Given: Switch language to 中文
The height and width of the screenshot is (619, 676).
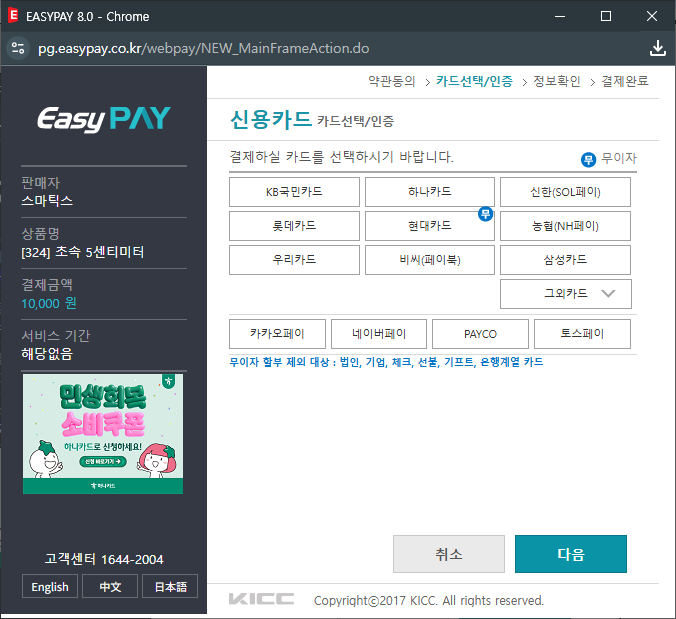Looking at the screenshot, I should [x=110, y=586].
